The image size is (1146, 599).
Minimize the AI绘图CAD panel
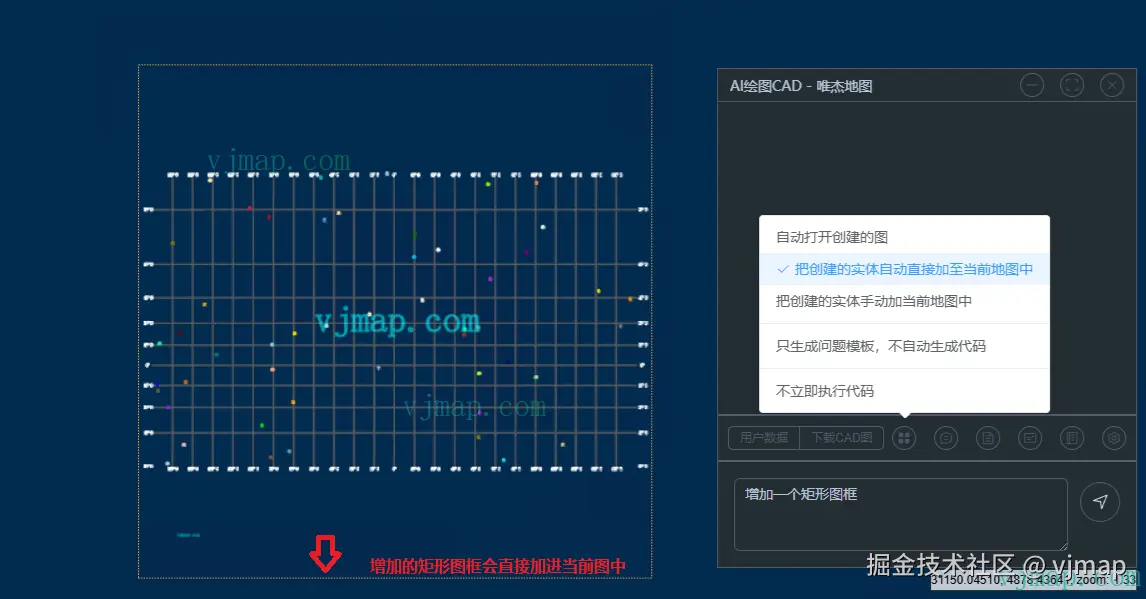[x=1032, y=85]
